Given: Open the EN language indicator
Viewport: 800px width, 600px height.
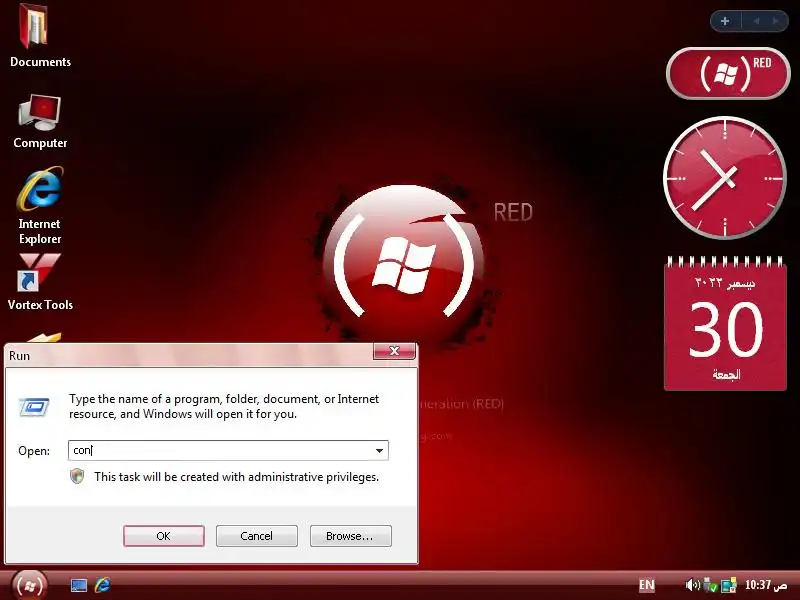Looking at the screenshot, I should 646,585.
